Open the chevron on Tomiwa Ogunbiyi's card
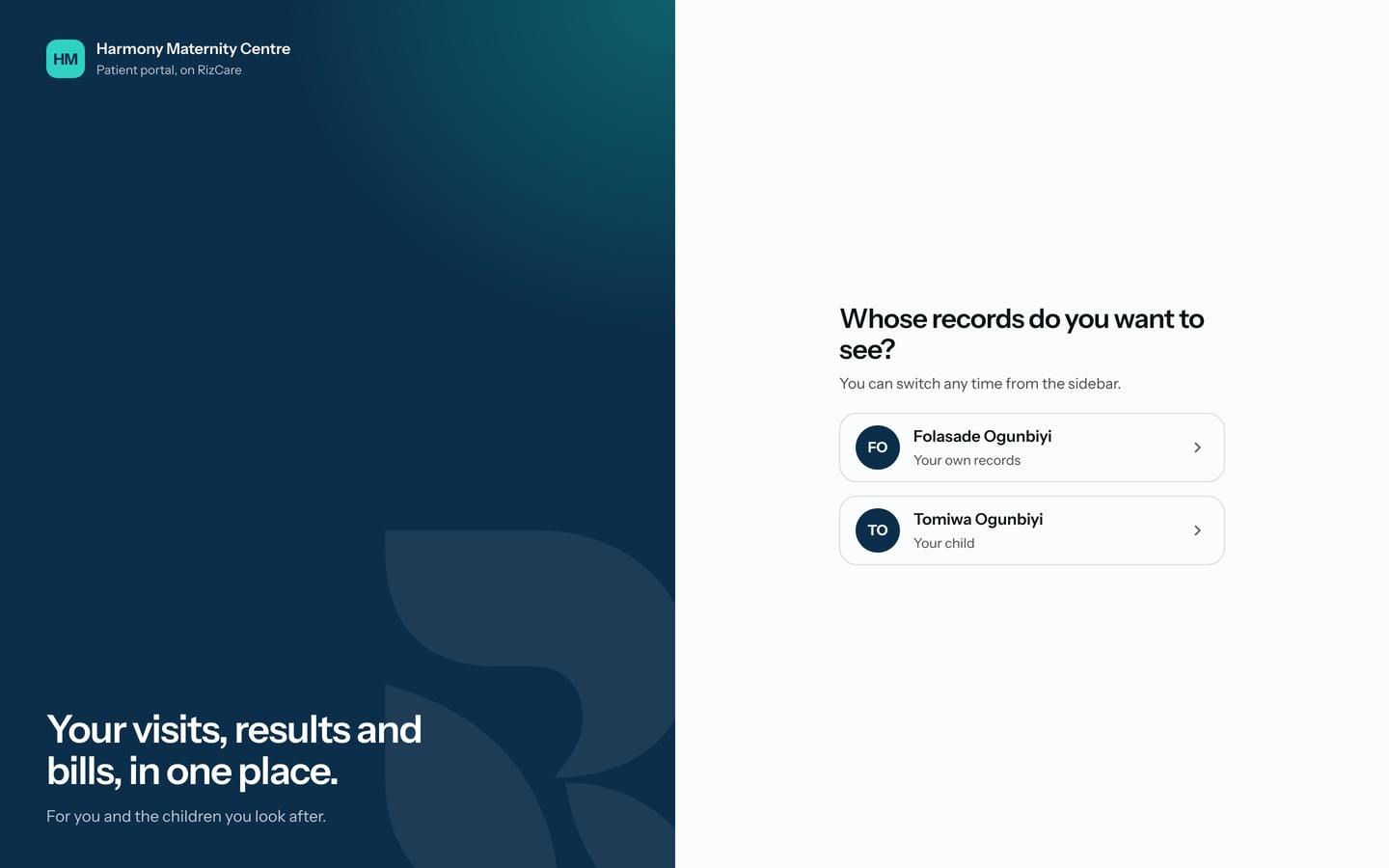 (1197, 530)
